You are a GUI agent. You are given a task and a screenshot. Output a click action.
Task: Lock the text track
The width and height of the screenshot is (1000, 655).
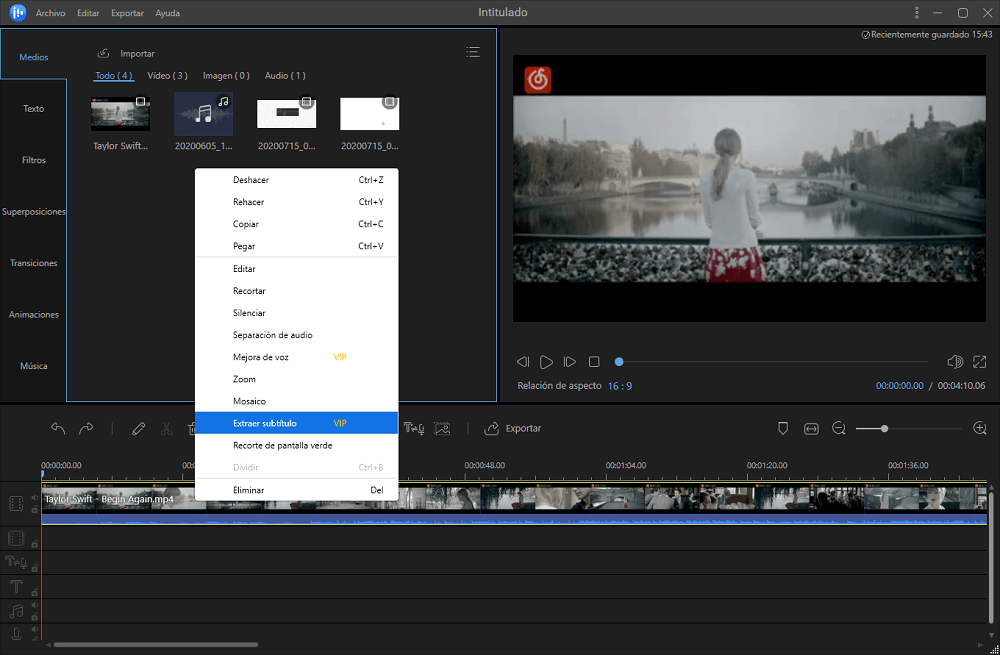coord(35,591)
